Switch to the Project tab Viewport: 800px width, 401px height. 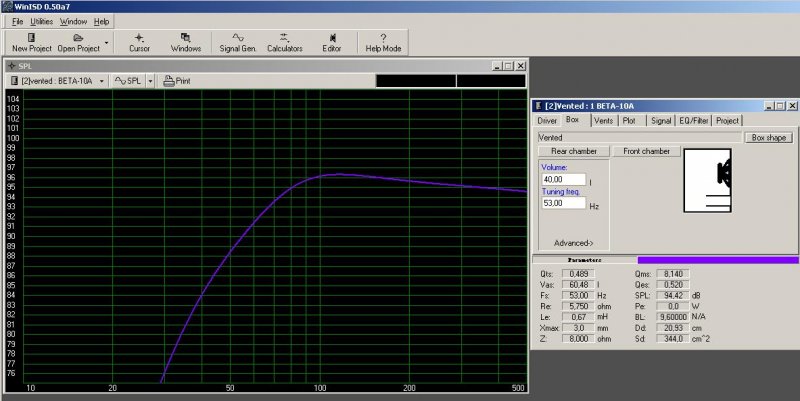727,121
